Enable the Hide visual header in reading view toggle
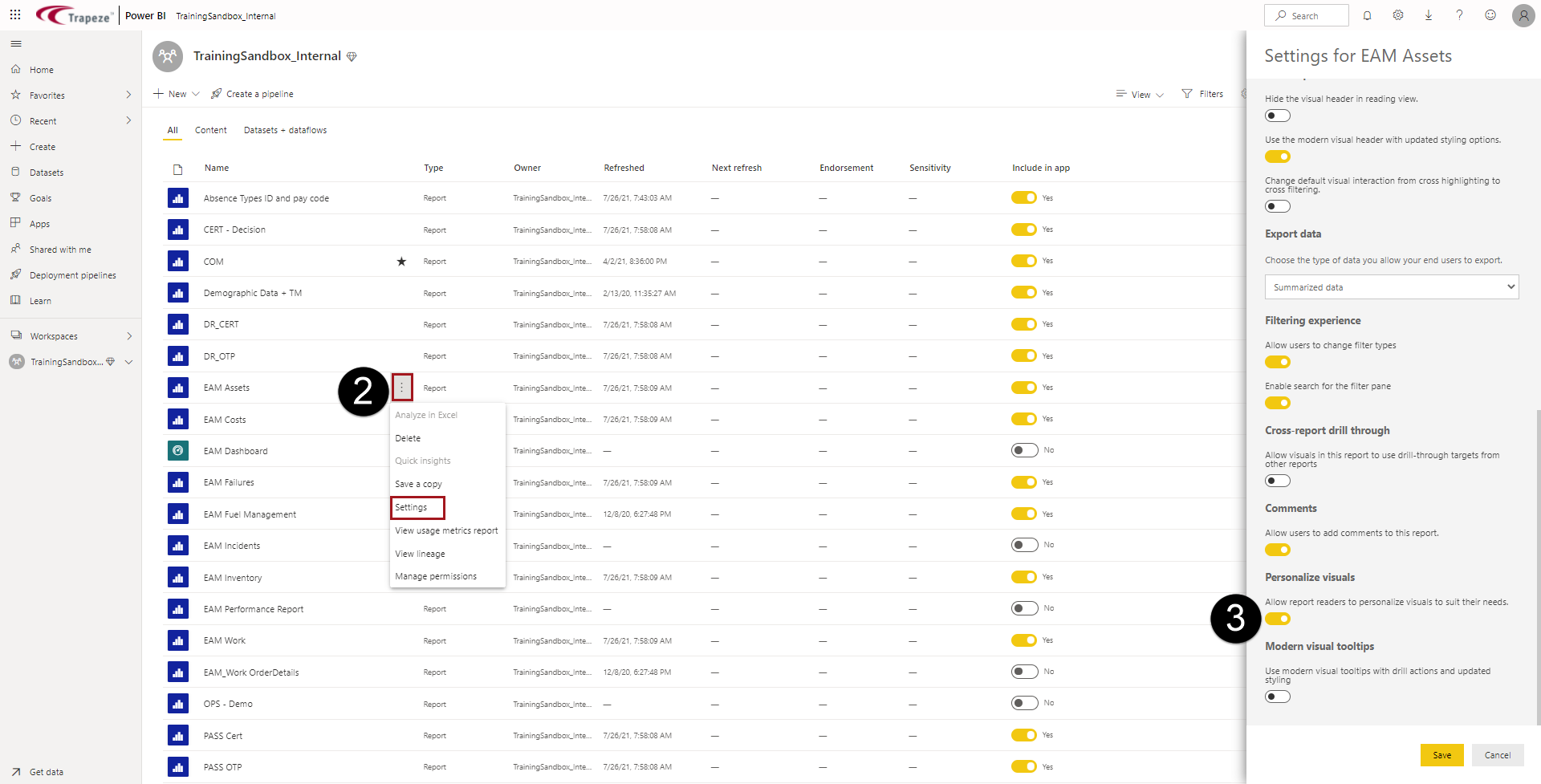Screen dimensions: 1541x784 pyautogui.click(x=1277, y=116)
